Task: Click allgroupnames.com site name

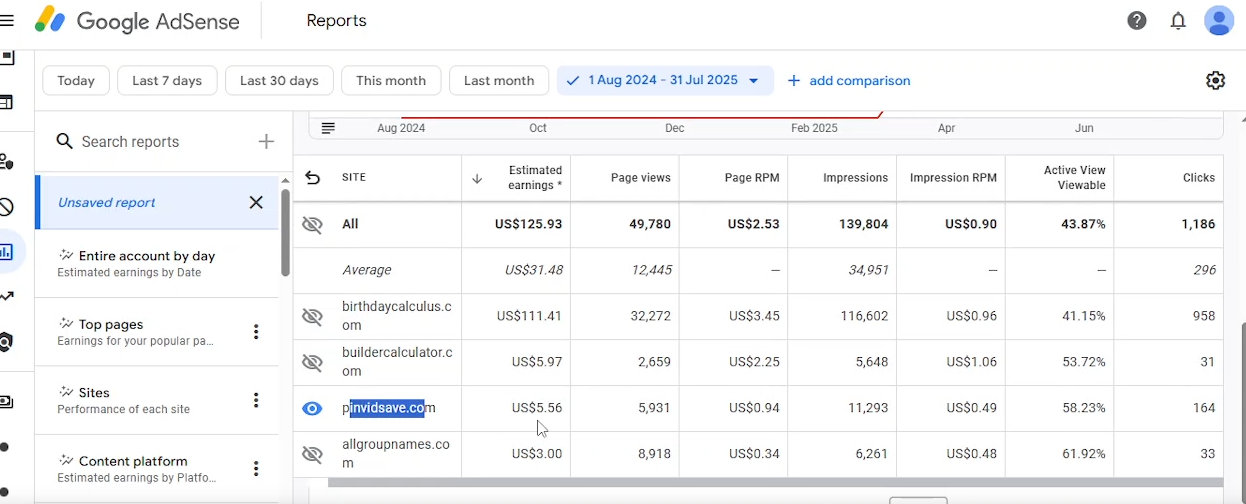Action: click(396, 454)
